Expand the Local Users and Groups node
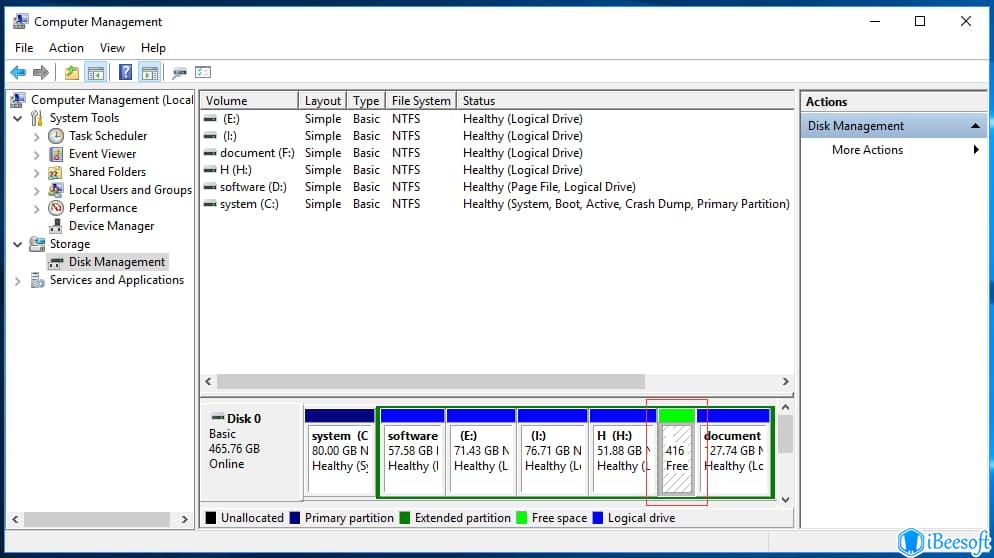Screen dimensions: 994x558 (x=36, y=190)
